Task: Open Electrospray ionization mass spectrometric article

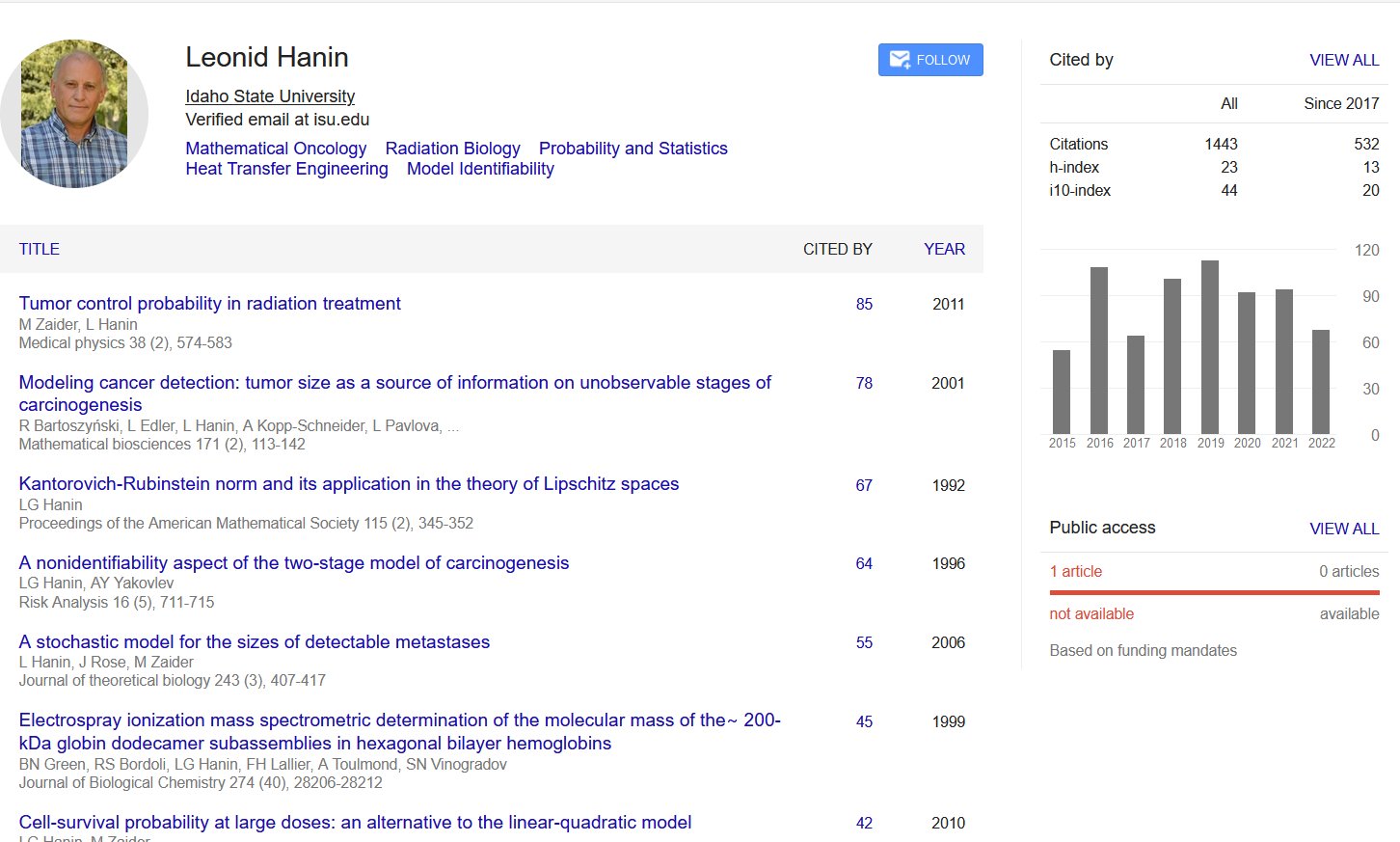Action: tap(399, 732)
